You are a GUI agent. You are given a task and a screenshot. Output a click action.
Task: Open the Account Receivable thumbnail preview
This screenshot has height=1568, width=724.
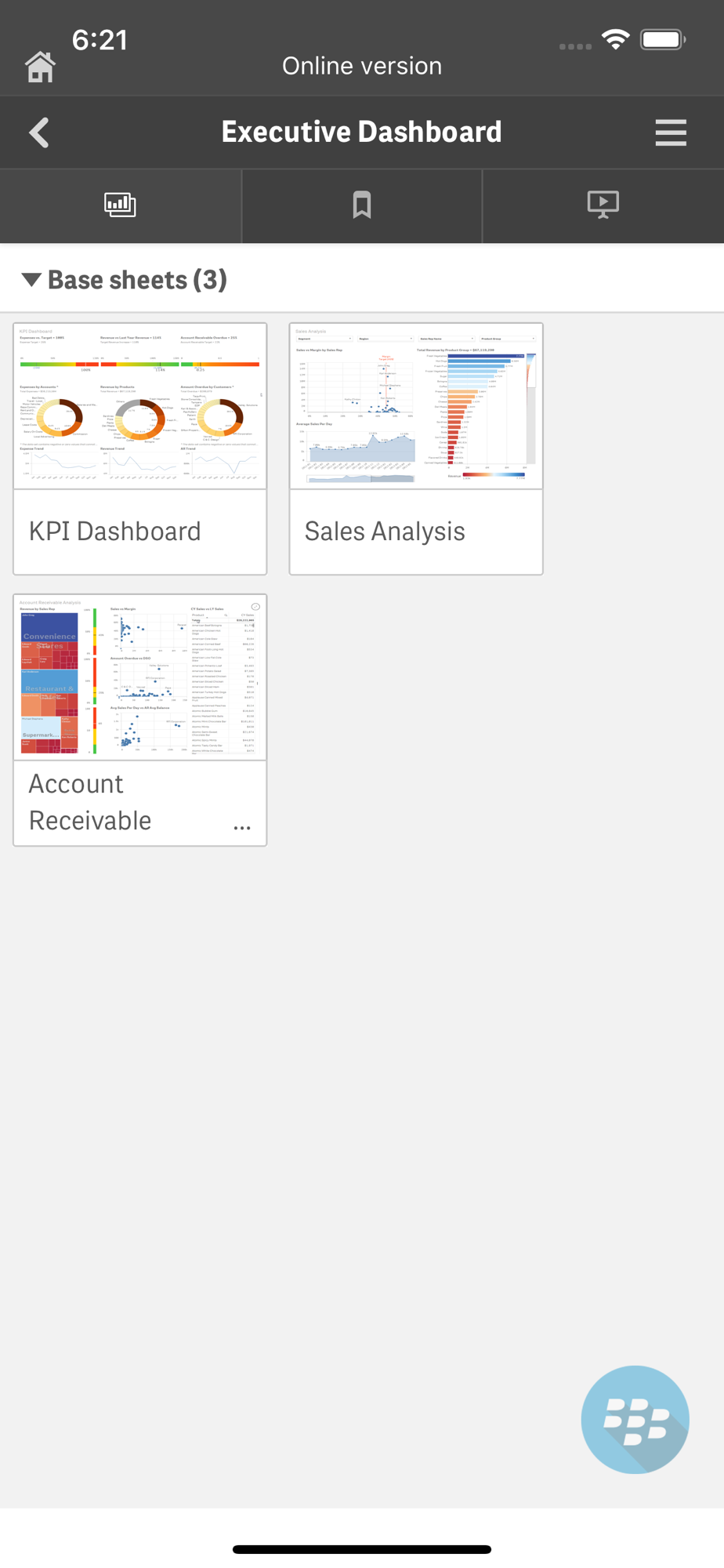tap(140, 677)
